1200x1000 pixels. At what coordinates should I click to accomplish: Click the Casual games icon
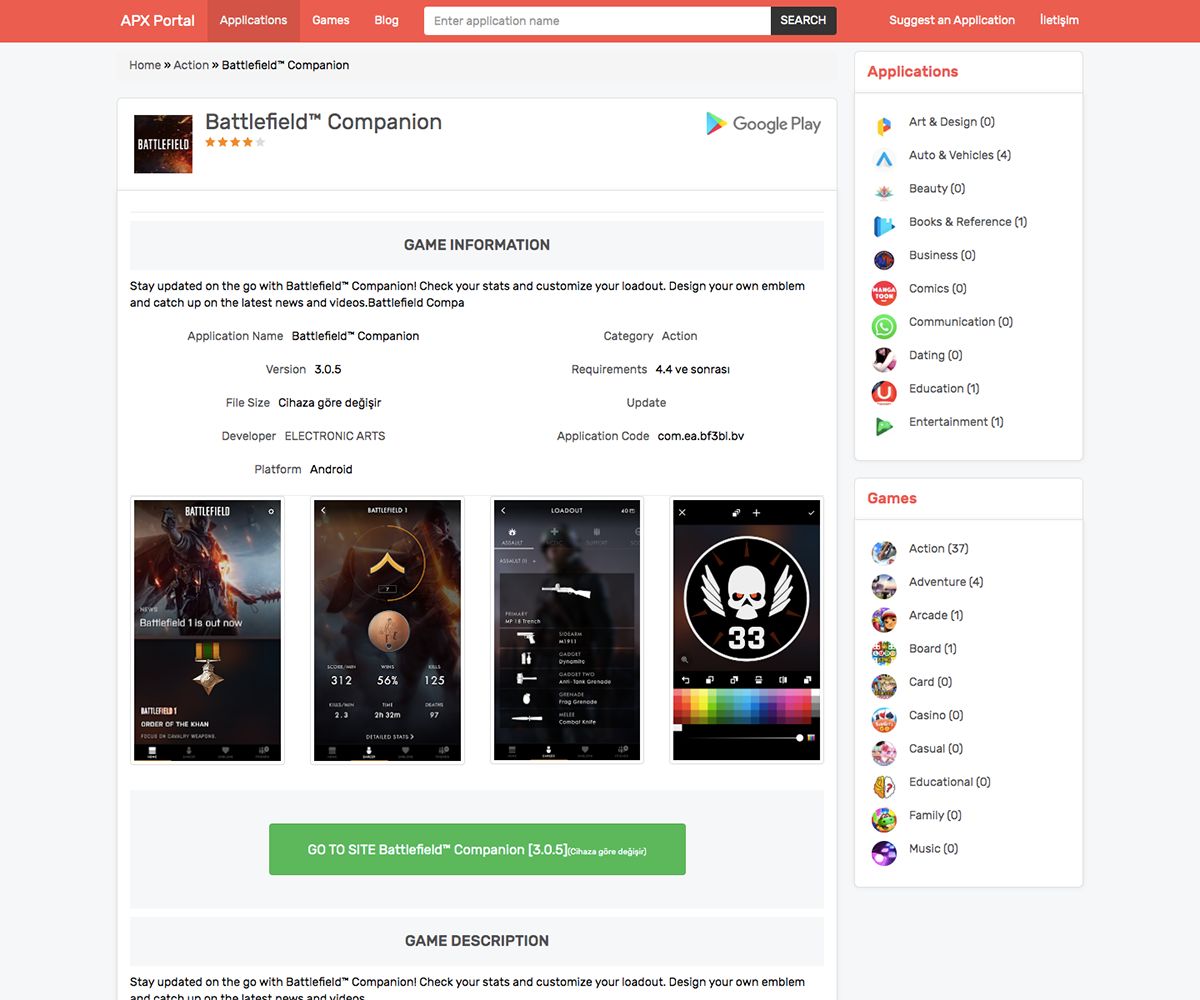click(884, 753)
